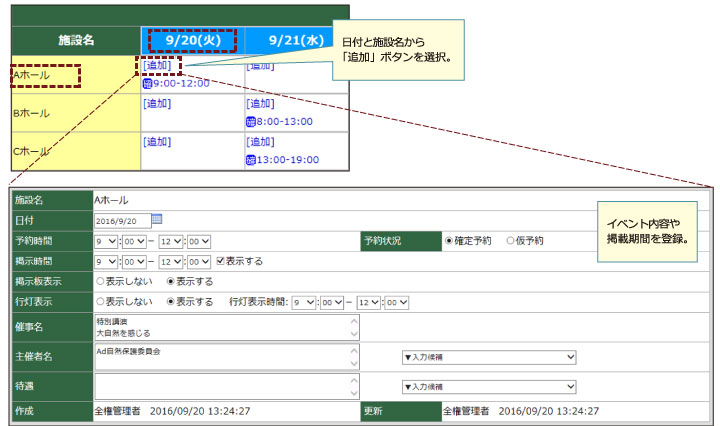This screenshot has width=720, height=426.
Task: Select the 仮予約 radio button
Action: pos(510,241)
